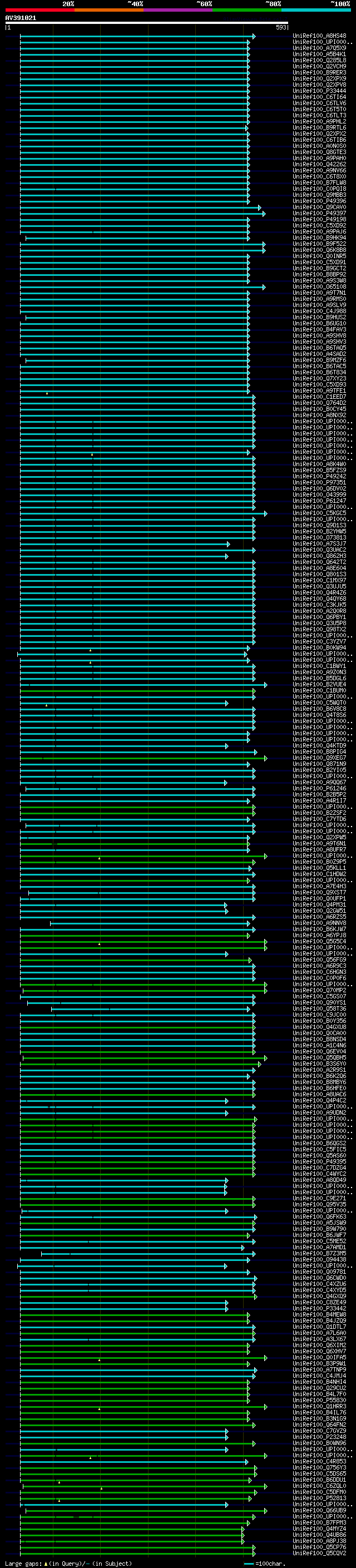Click hit label UniRef100_B6KJW7
This screenshot has height=1568, width=356.
319,929
